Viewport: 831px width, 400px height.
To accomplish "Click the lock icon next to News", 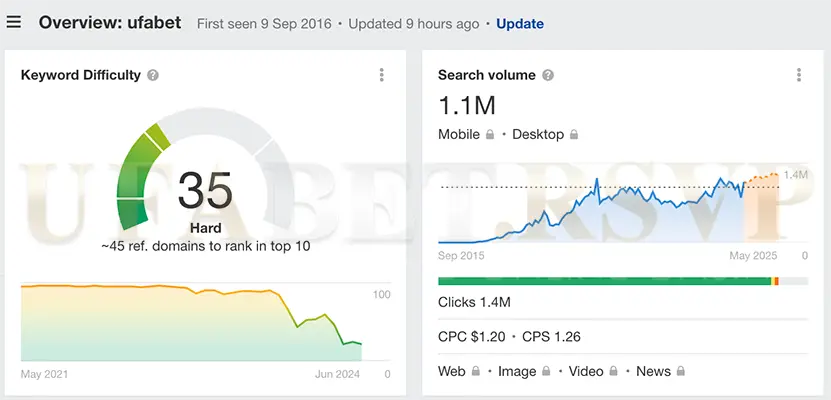I will pyautogui.click(x=681, y=371).
